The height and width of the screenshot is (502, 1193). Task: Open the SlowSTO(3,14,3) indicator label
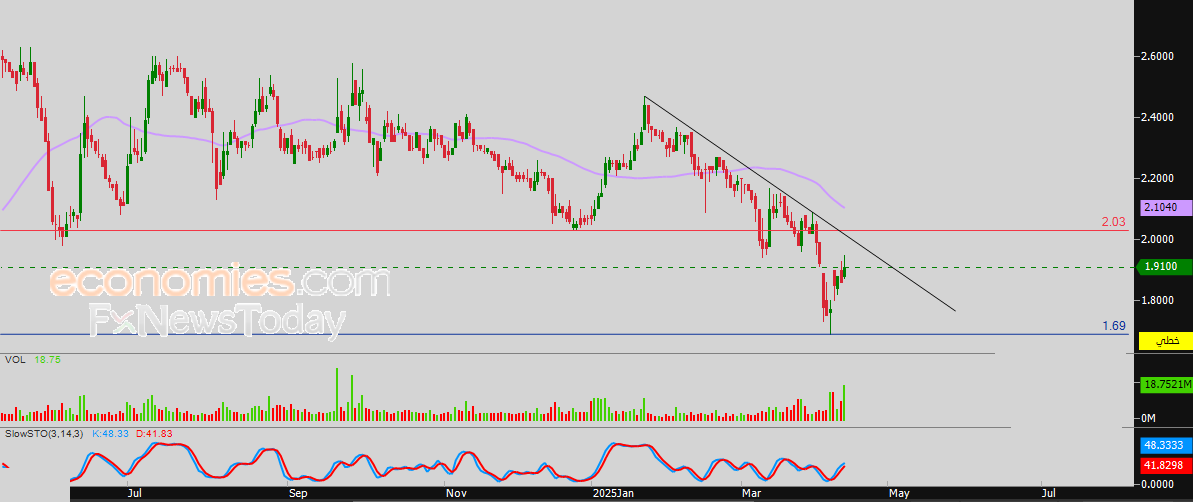click(45, 434)
